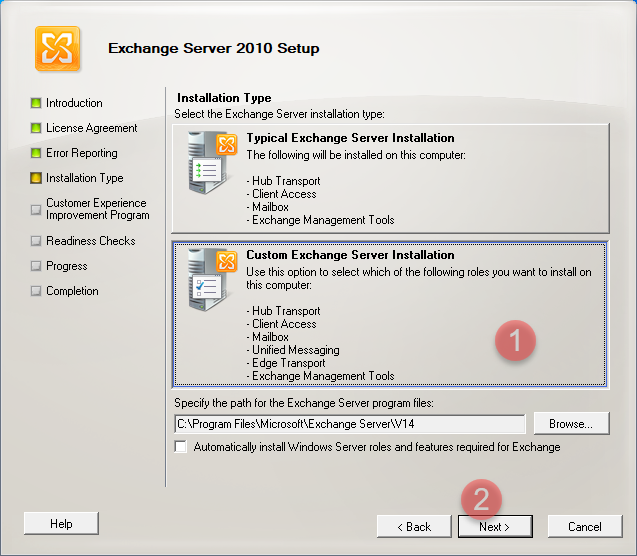637x556 pixels.
Task: Click 'Specify the path for the Exchange Server program files' label
Action: coord(304,403)
